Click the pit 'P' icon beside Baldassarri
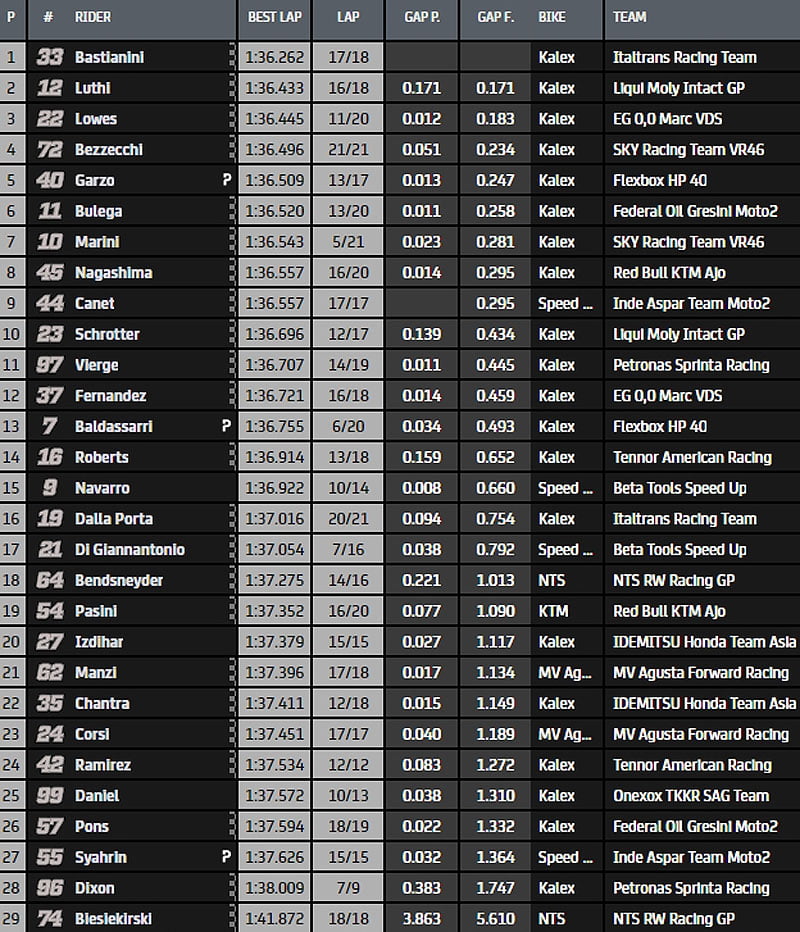Viewport: 800px width, 932px height. [x=227, y=427]
